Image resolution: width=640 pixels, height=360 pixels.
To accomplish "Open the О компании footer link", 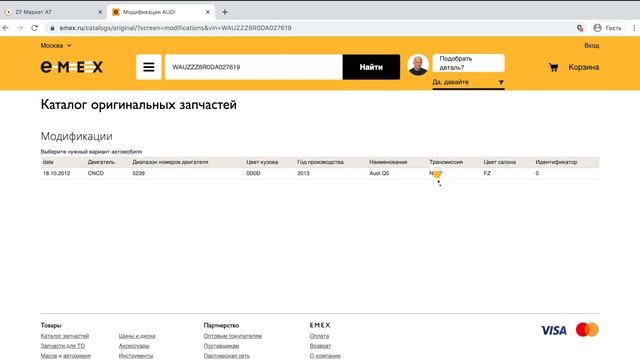I will coord(325,356).
